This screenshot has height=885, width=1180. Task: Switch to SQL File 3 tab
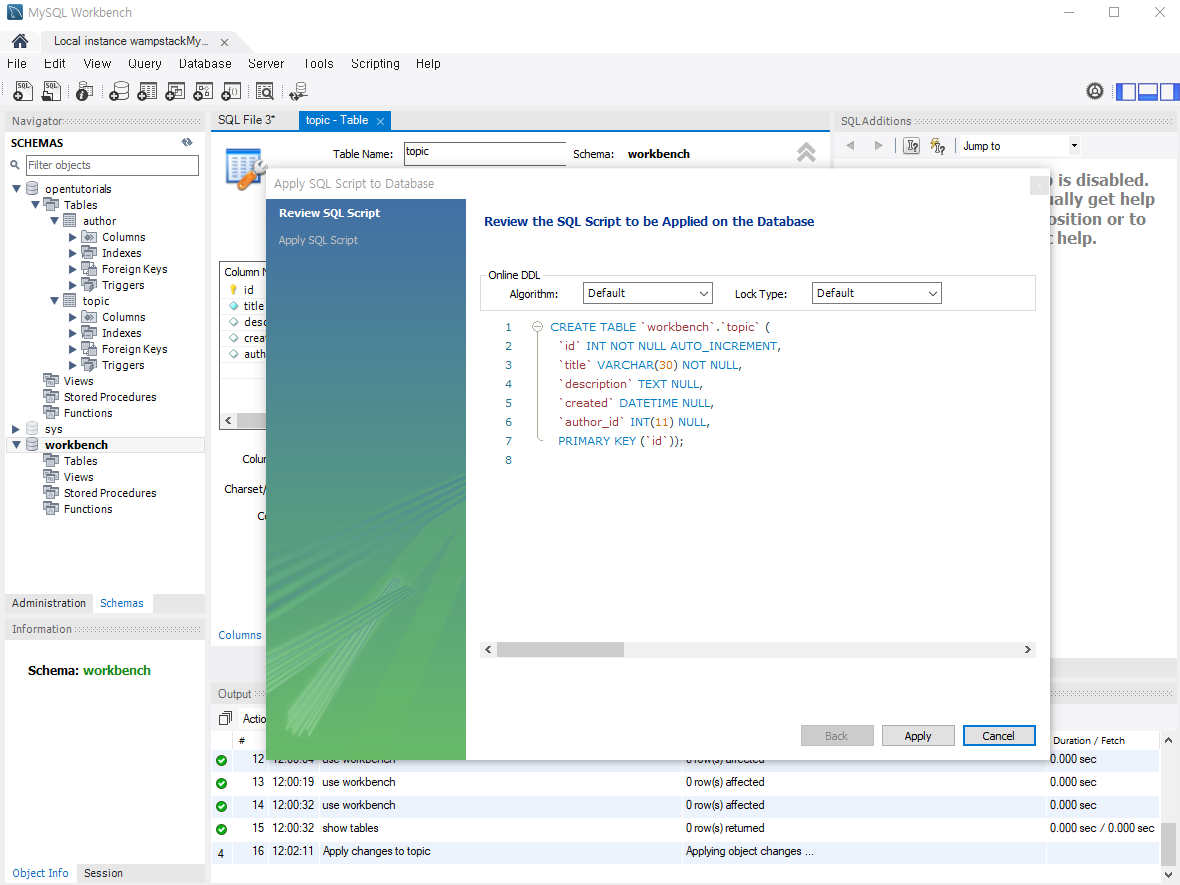[x=247, y=120]
